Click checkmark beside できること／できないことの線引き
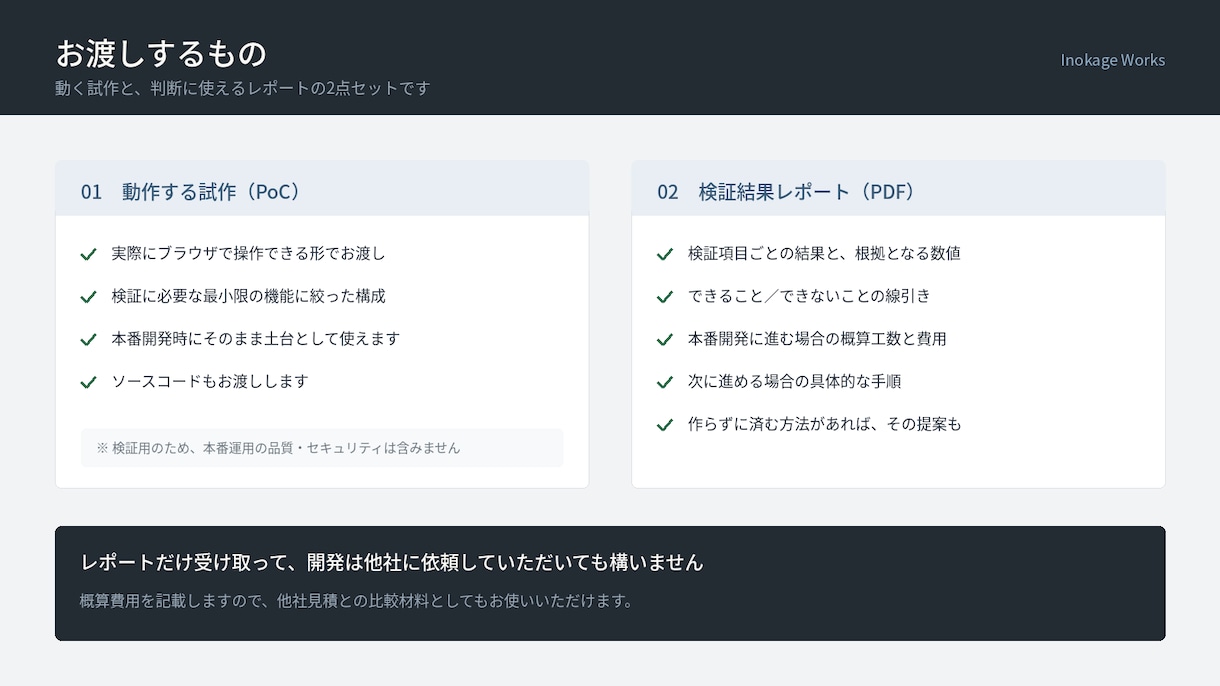 [x=665, y=297]
